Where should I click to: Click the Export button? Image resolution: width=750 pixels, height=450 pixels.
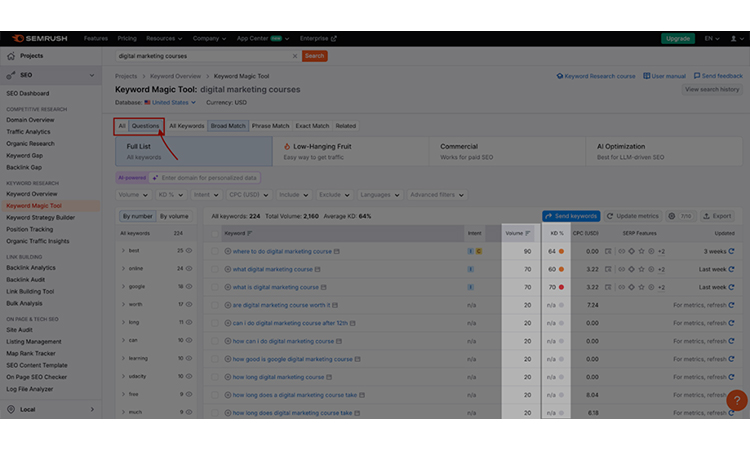(717, 216)
